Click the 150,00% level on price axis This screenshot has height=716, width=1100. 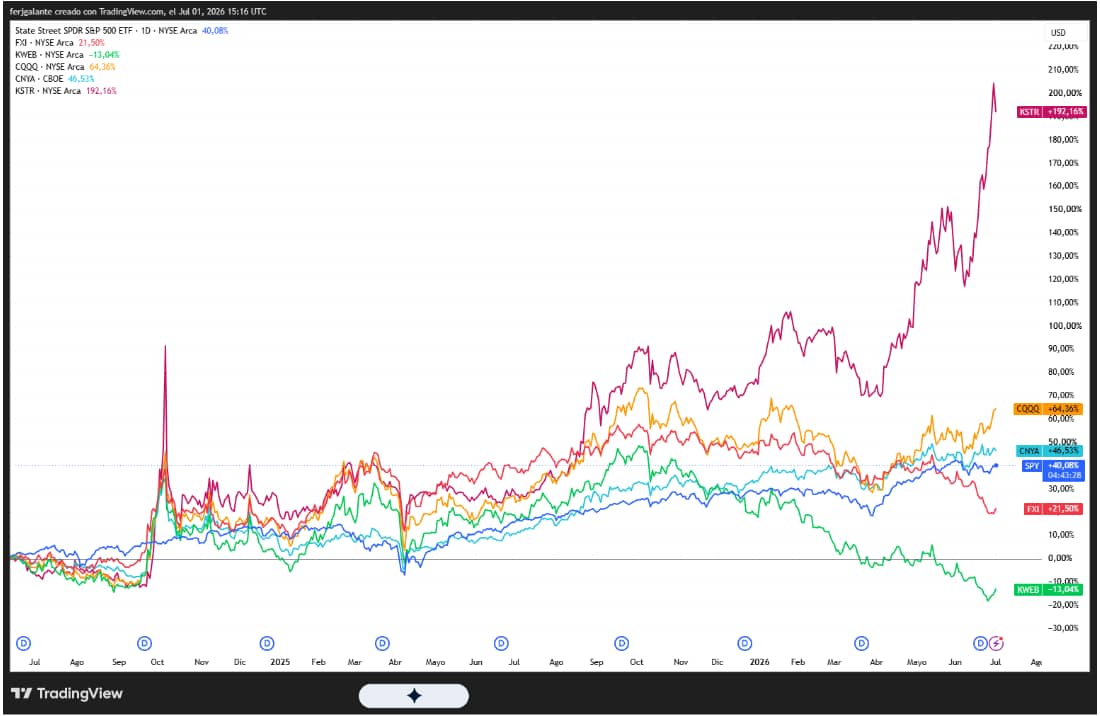[1064, 209]
